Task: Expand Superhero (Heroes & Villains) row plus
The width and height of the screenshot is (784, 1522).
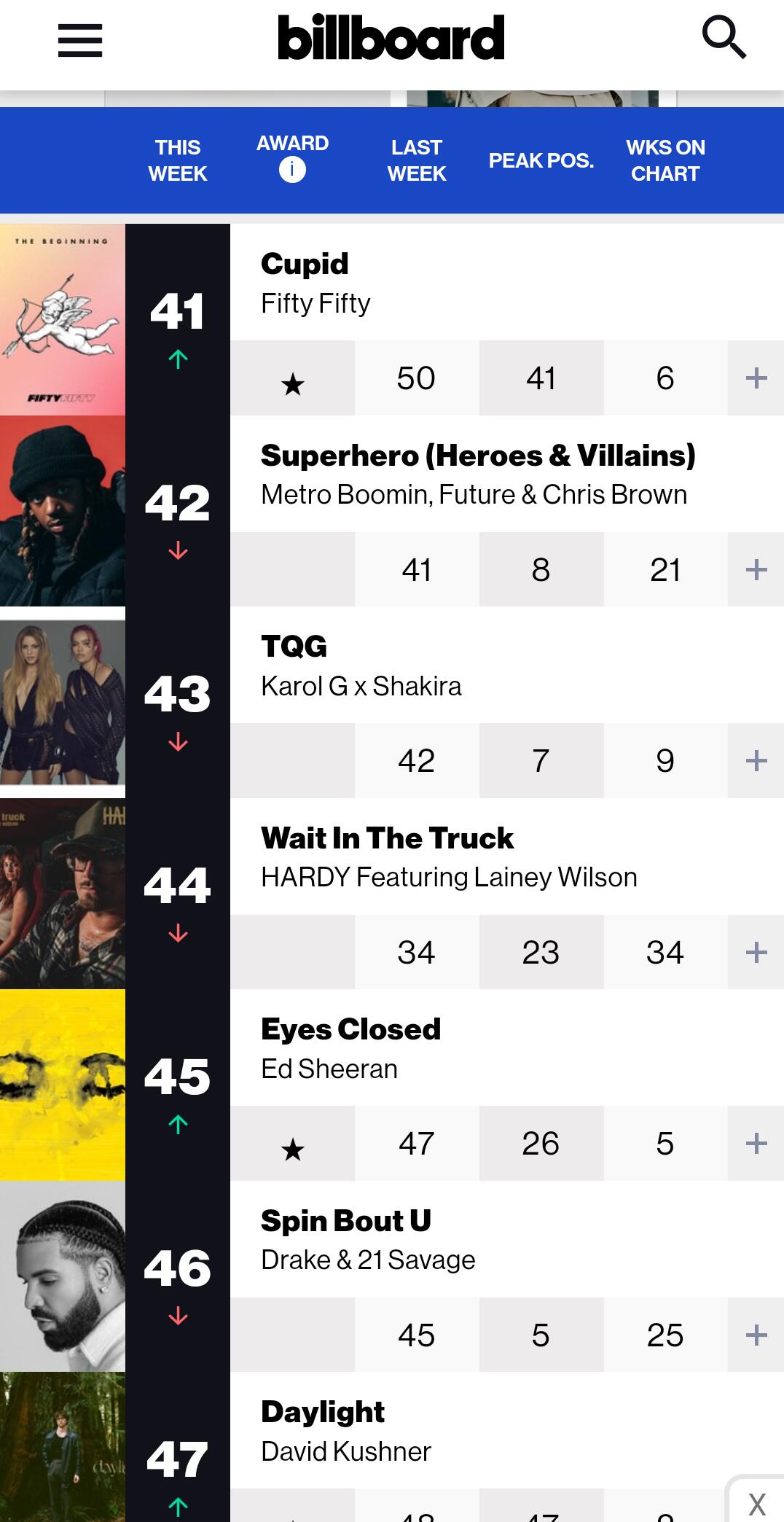Action: (756, 569)
